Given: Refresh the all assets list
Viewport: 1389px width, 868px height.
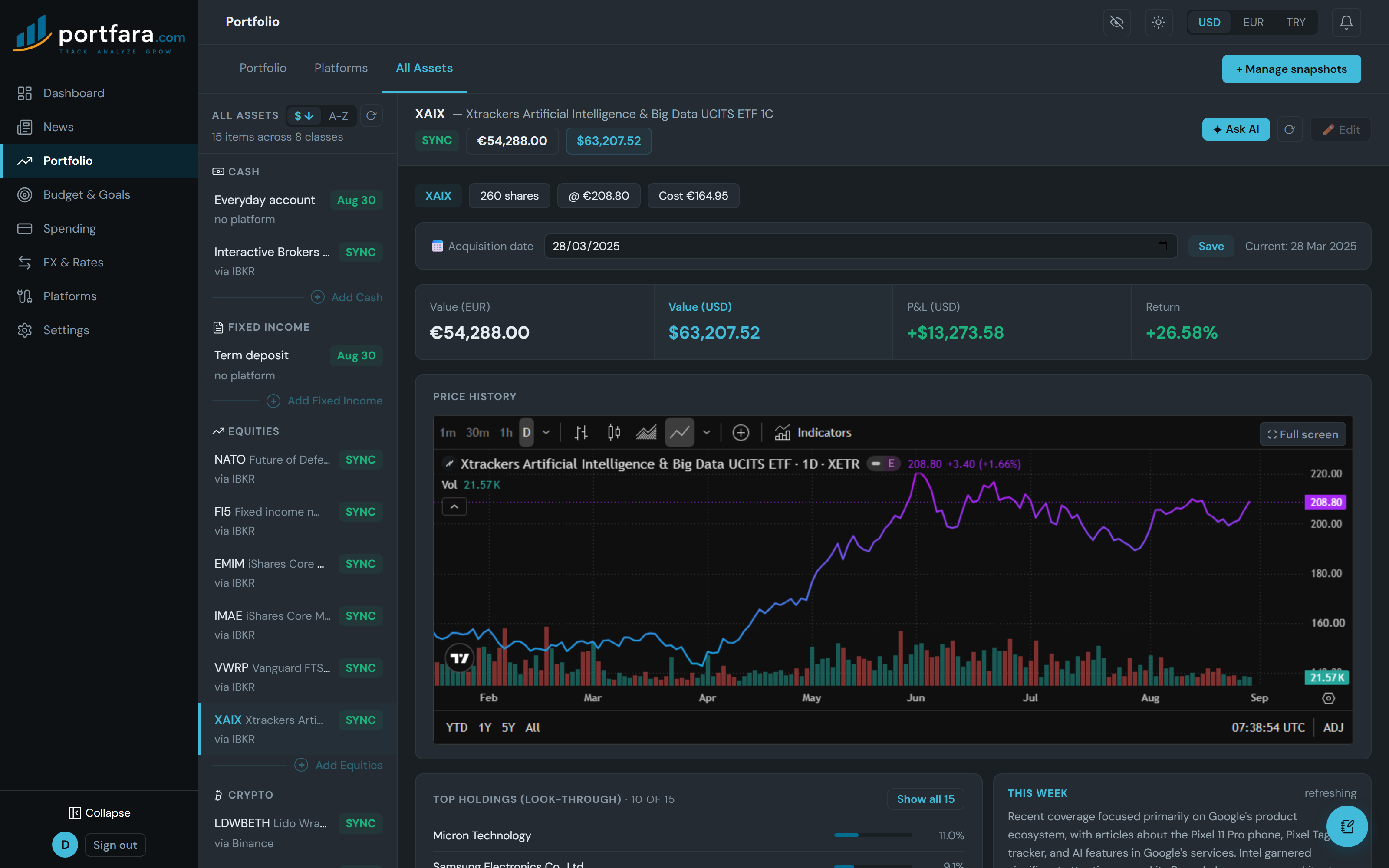Looking at the screenshot, I should point(372,115).
